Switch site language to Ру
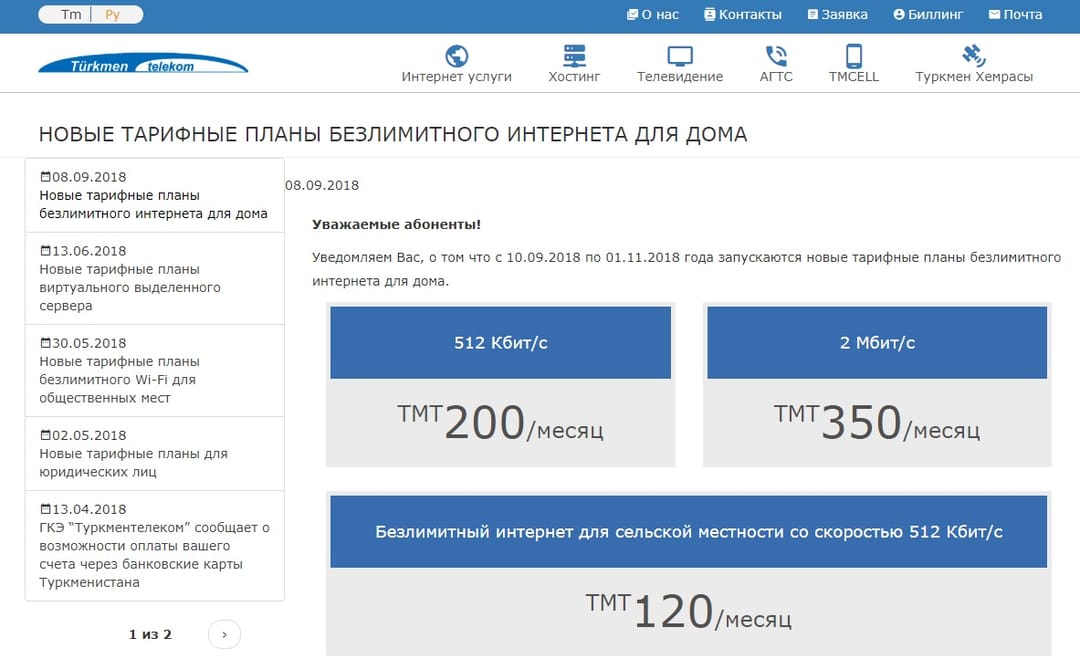The width and height of the screenshot is (1080, 668). coord(113,14)
